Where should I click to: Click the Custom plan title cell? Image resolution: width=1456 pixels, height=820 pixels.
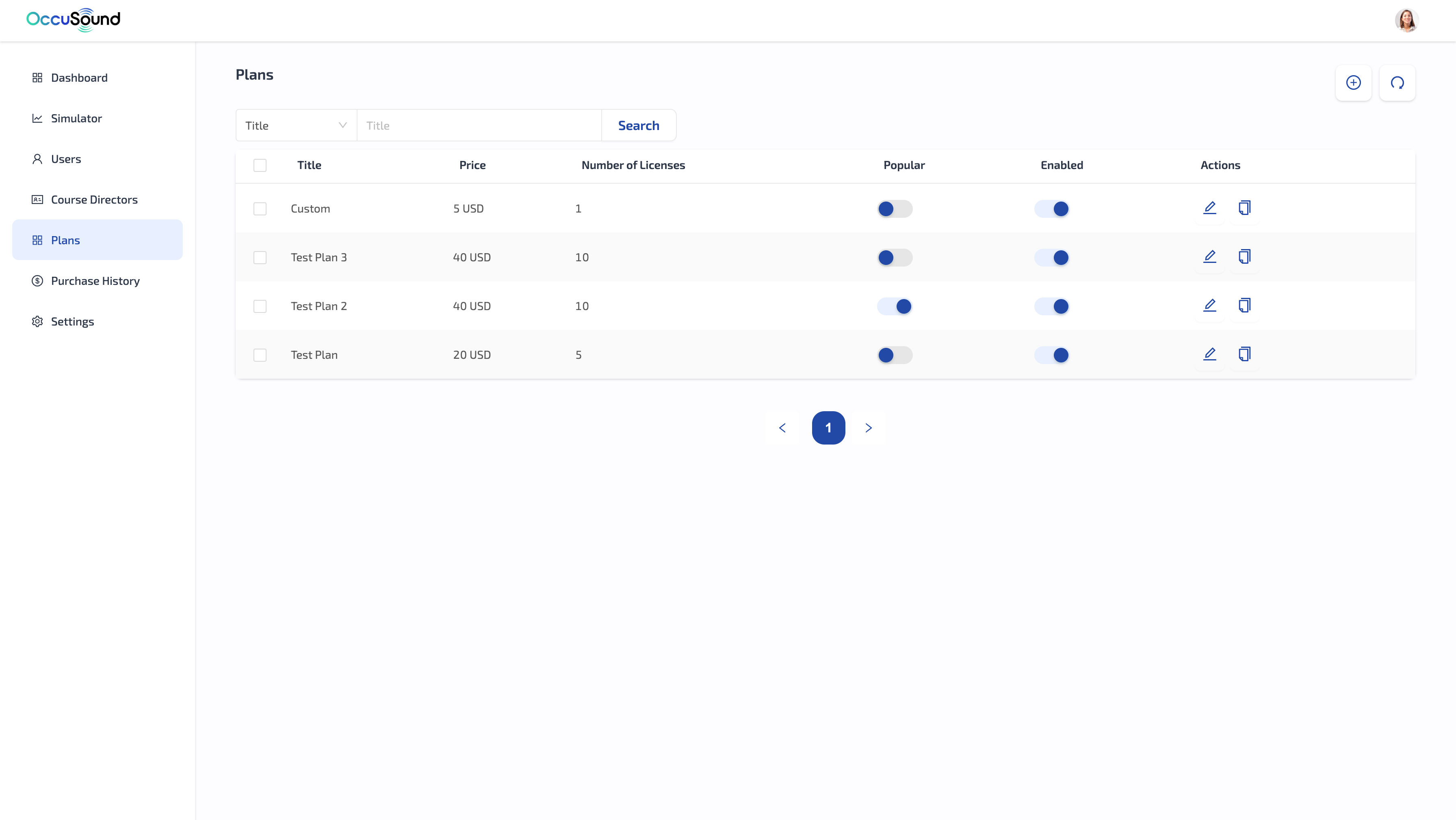pos(310,209)
